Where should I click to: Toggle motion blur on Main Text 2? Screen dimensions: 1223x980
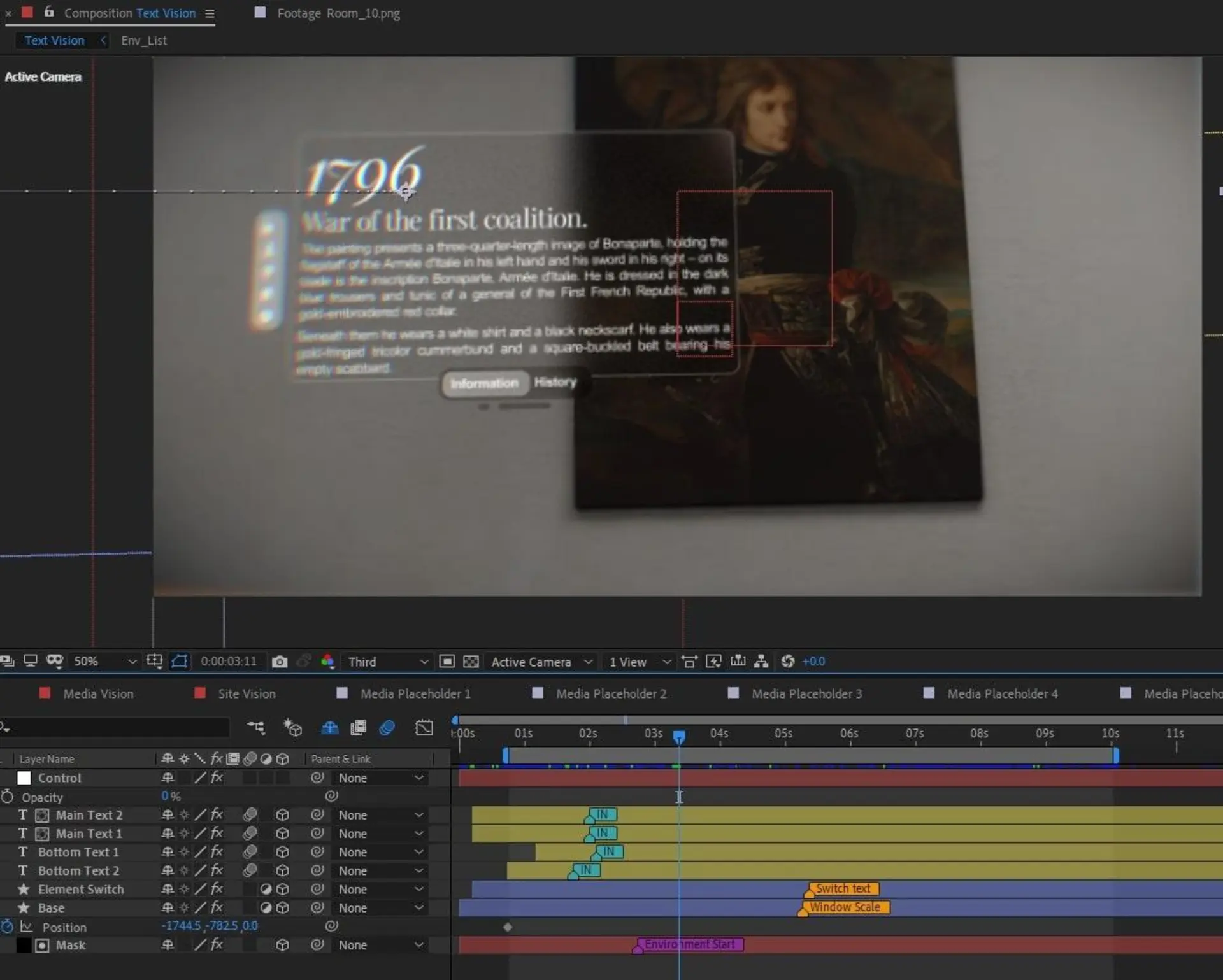click(x=250, y=814)
